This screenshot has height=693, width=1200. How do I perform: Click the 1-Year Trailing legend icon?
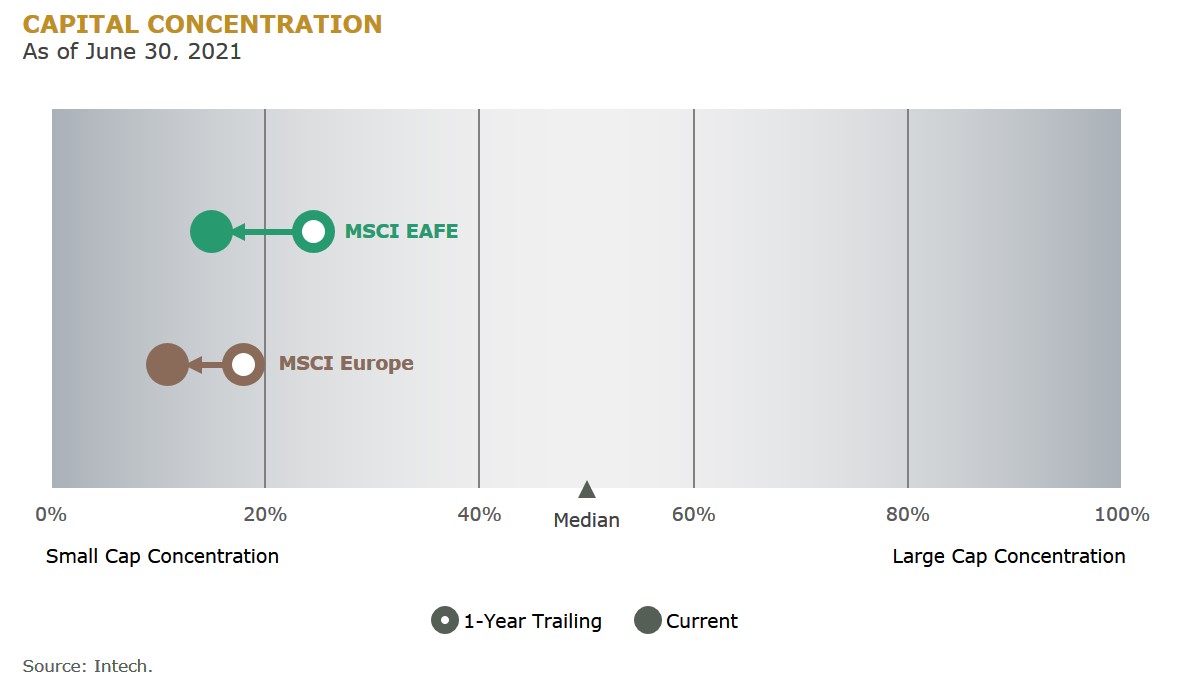tap(445, 621)
